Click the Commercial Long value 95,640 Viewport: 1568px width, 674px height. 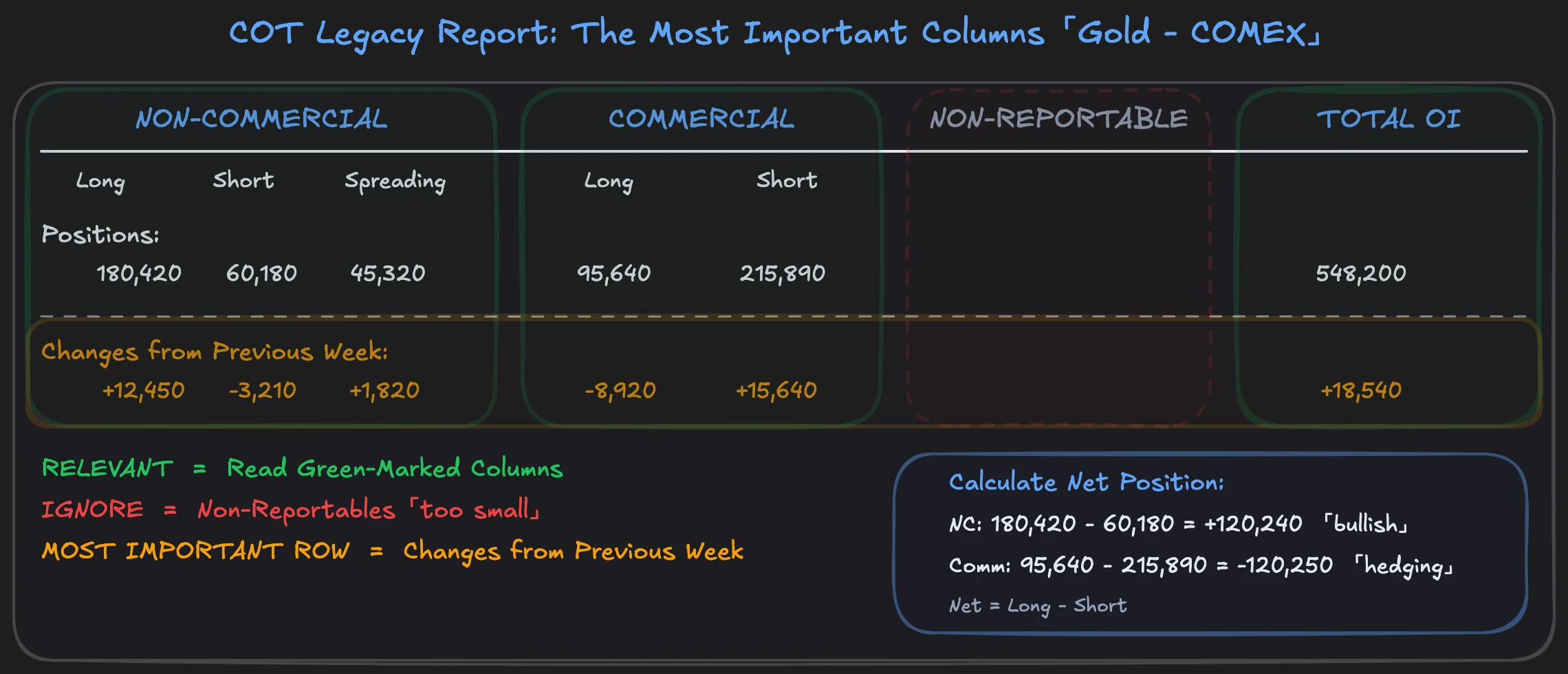(x=613, y=272)
